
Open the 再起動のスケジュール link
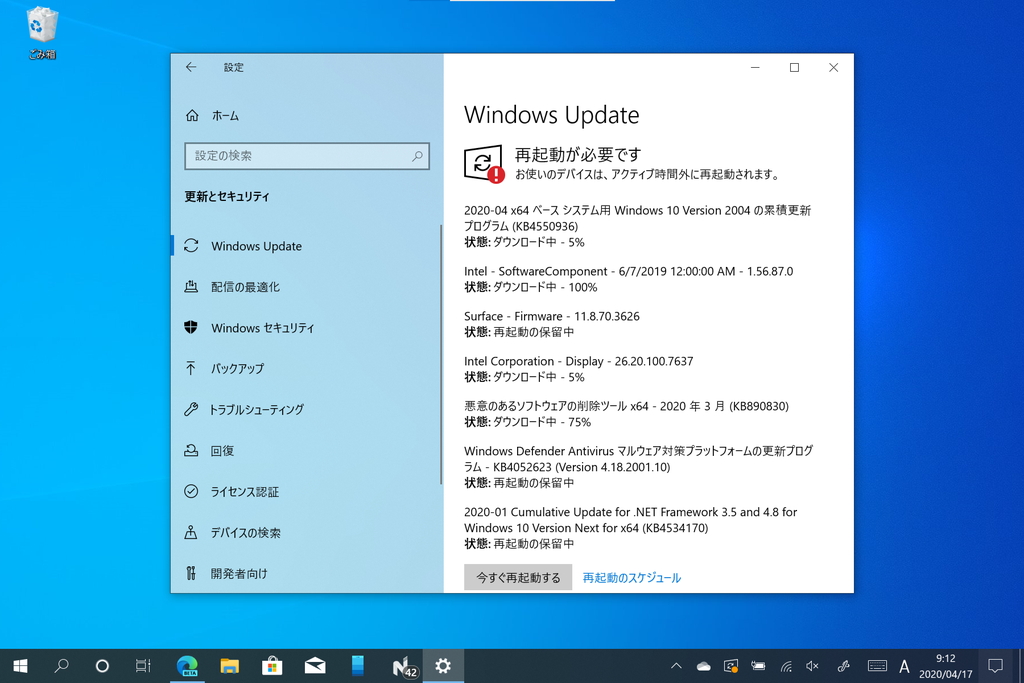[631, 577]
